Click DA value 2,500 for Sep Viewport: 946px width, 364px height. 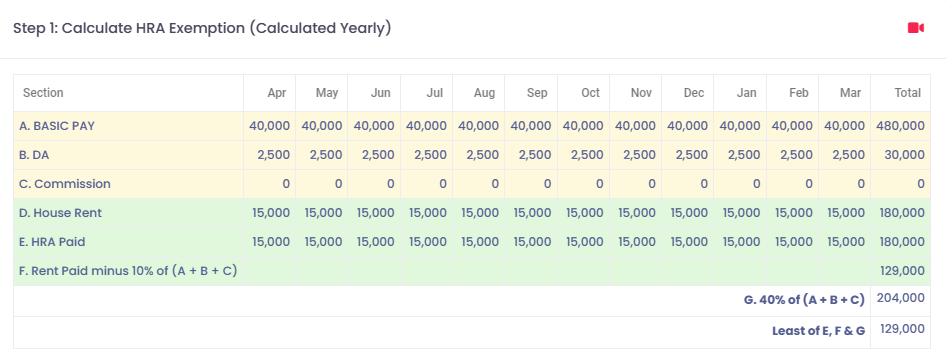coord(535,155)
